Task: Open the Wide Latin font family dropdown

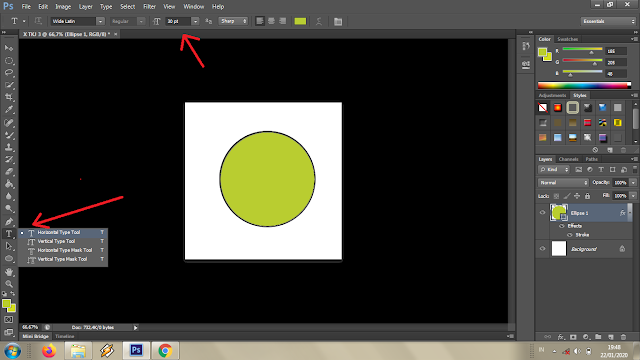Action: click(x=100, y=21)
